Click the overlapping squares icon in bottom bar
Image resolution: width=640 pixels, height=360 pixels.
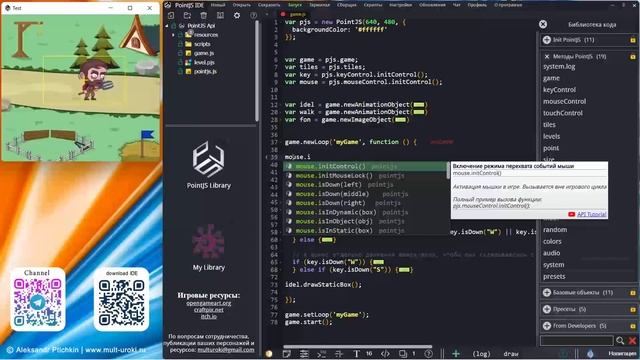tap(403, 354)
